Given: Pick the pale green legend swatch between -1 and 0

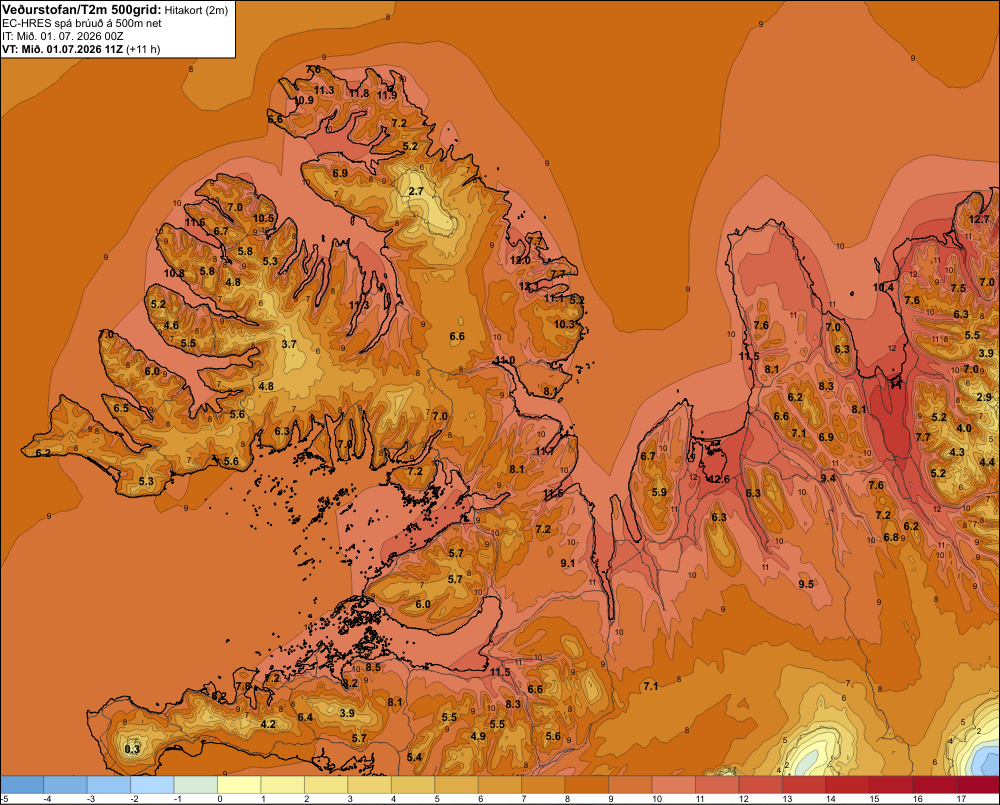Looking at the screenshot, I should pos(195,785).
